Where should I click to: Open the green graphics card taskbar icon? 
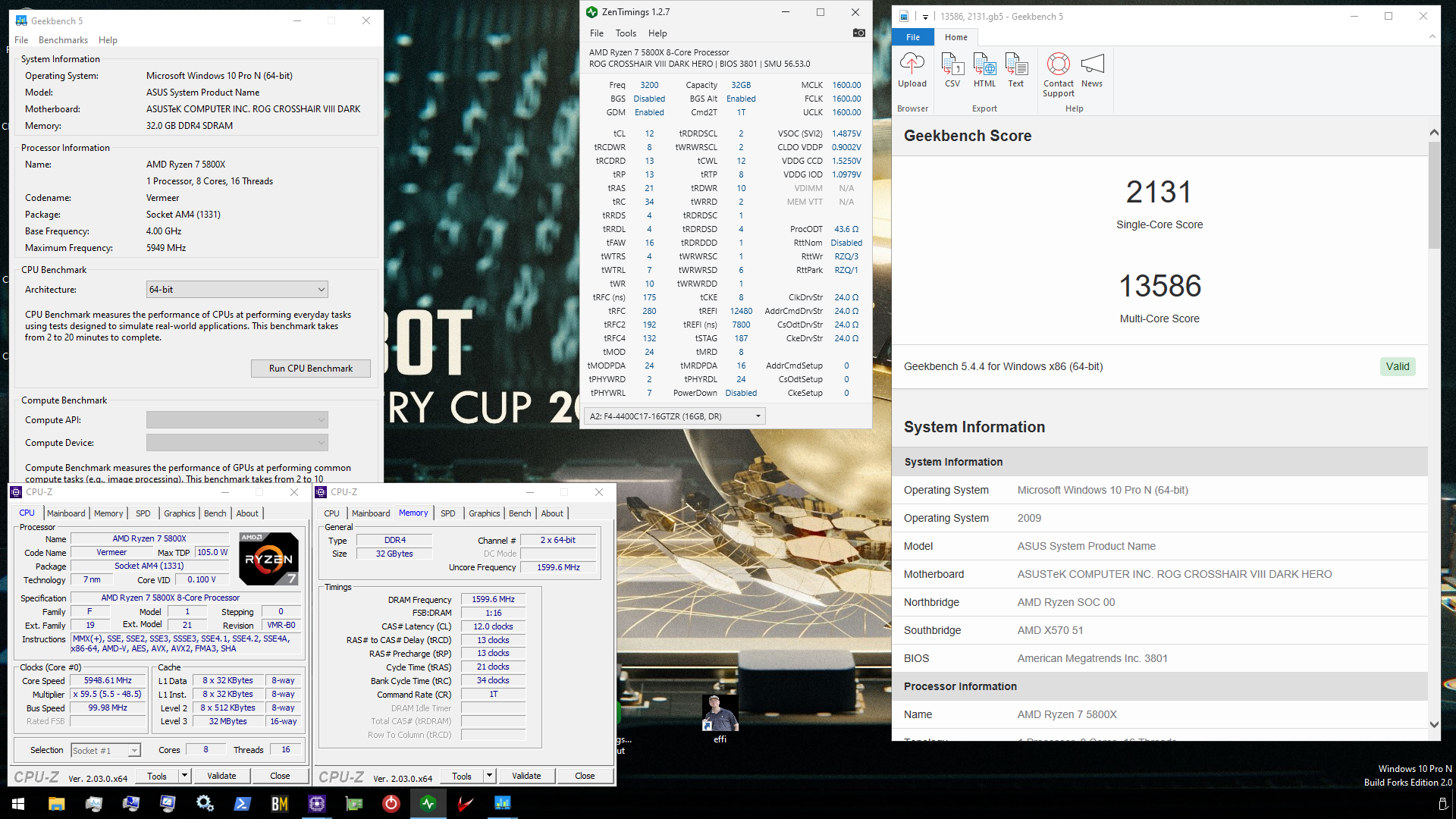pyautogui.click(x=353, y=804)
